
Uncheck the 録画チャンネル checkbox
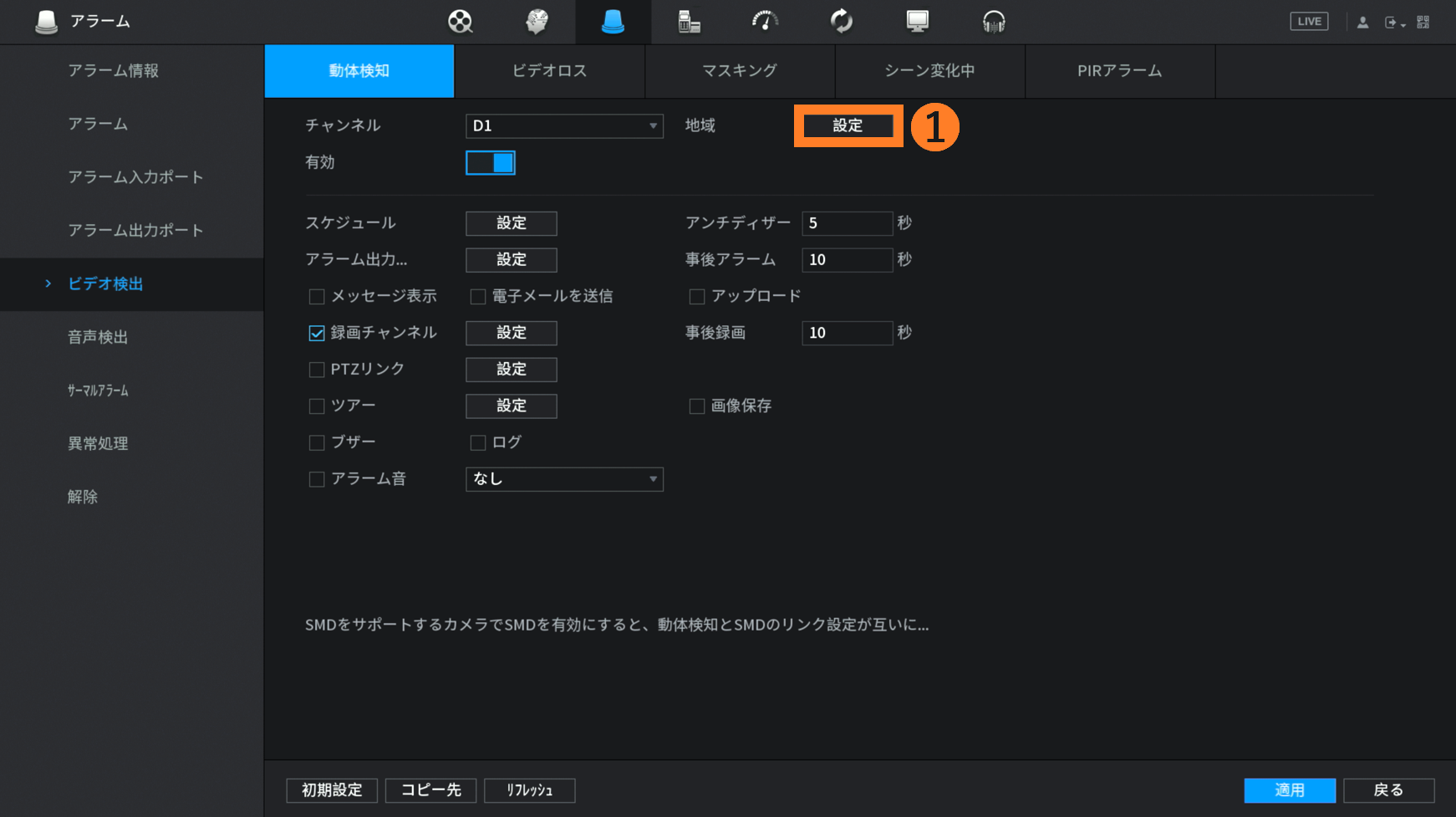317,334
